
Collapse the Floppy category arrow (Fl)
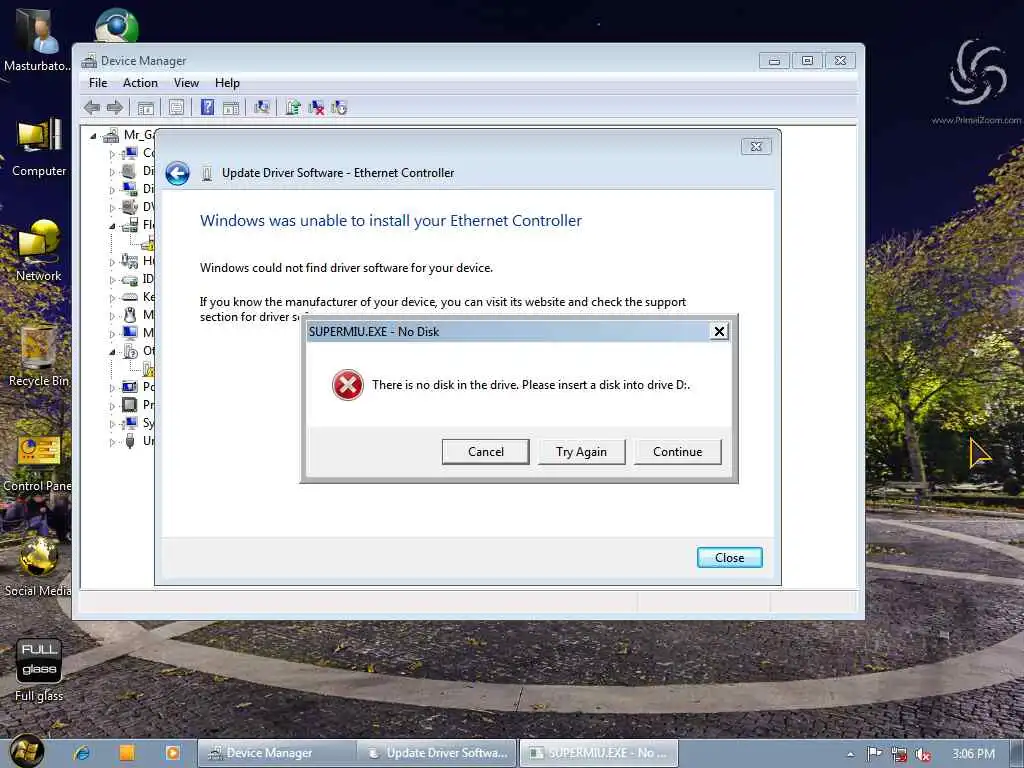112,226
